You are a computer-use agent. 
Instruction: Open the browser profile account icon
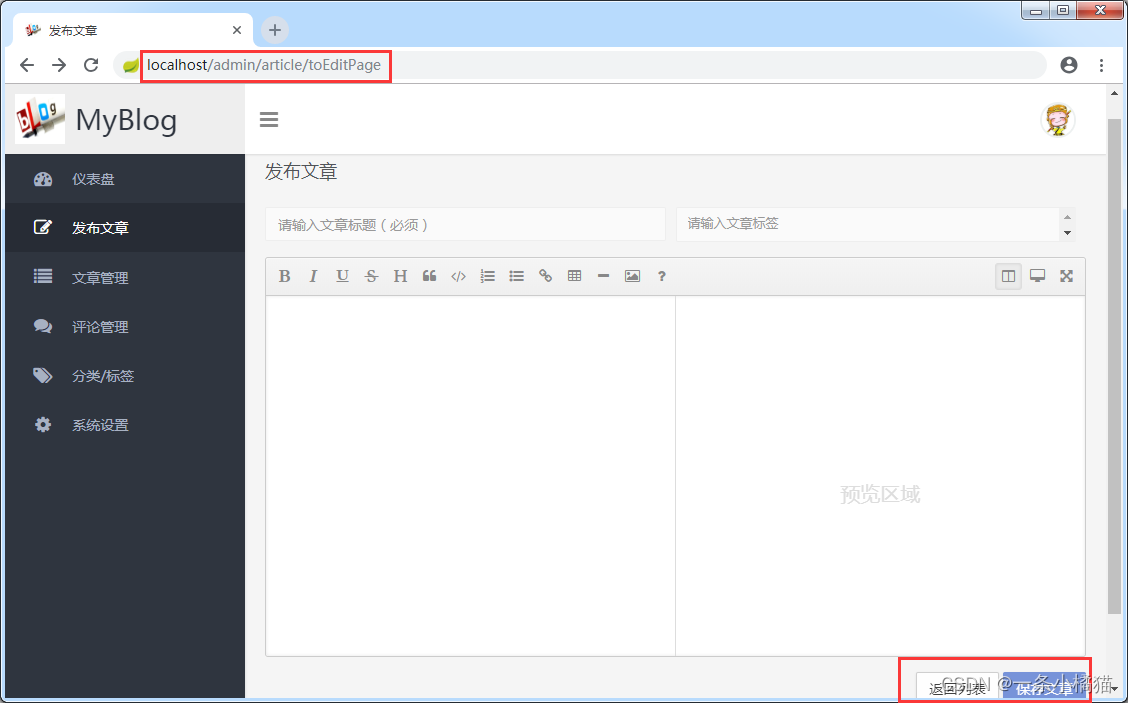1069,65
